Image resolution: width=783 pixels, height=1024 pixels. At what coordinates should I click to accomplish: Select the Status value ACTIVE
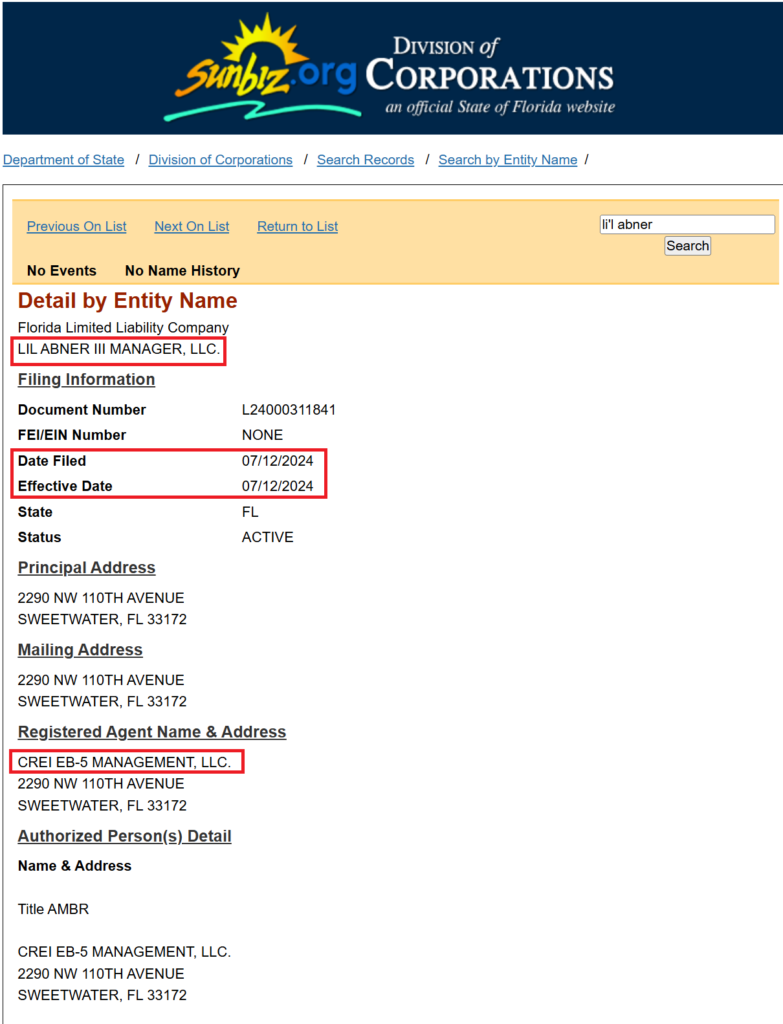268,537
